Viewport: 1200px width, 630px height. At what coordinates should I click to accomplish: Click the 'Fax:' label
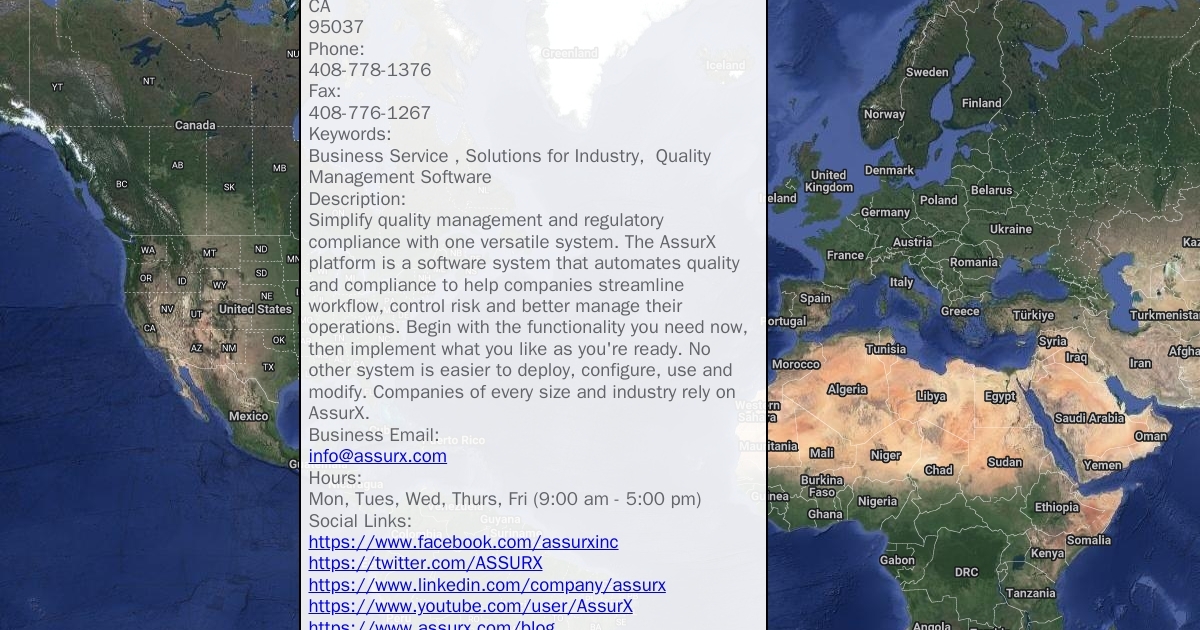324,91
